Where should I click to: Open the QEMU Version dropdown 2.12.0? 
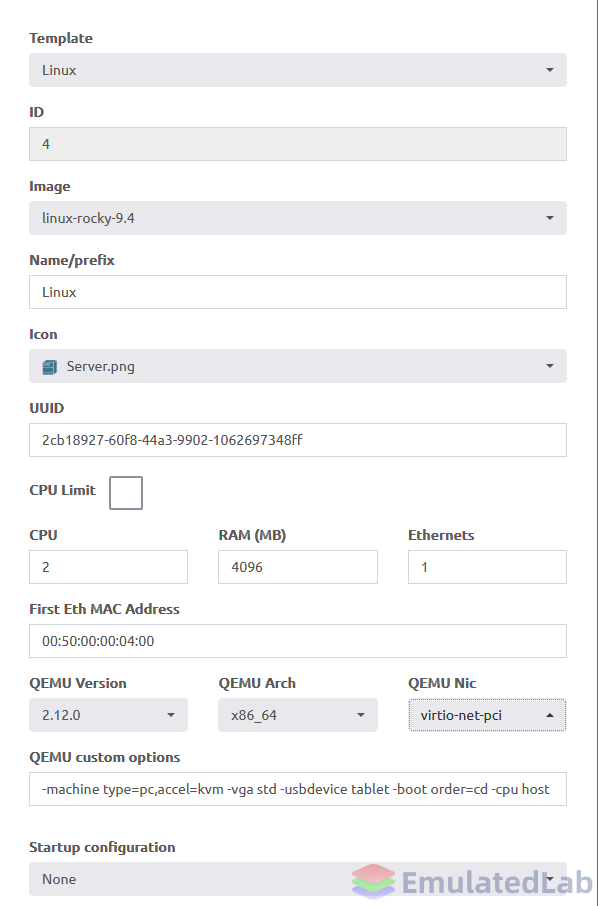tap(109, 715)
